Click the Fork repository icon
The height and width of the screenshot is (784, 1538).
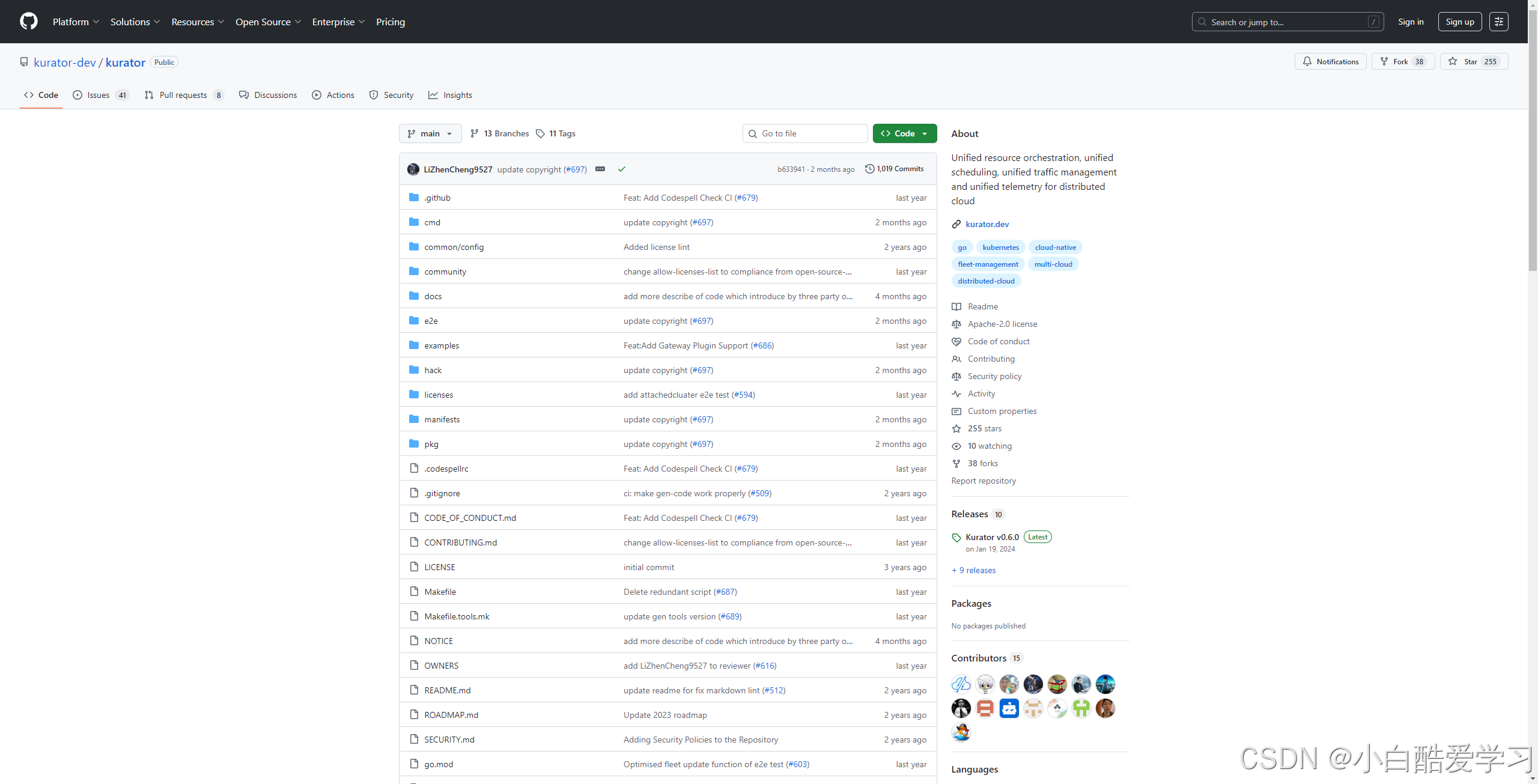1384,61
